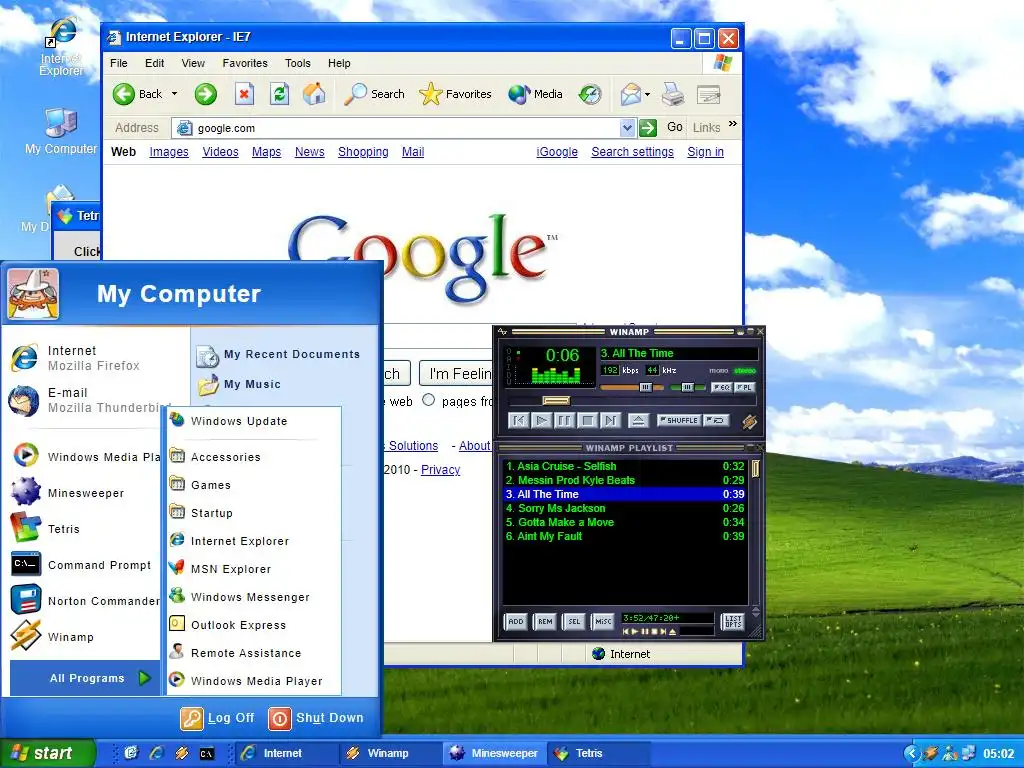The height and width of the screenshot is (768, 1024).
Task: Open Norton Commander from the Start menu
Action: (x=85, y=601)
